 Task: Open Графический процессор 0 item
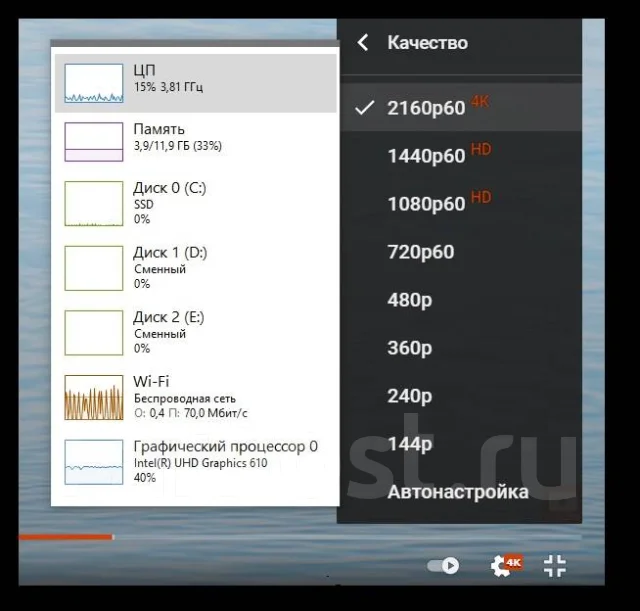point(196,462)
